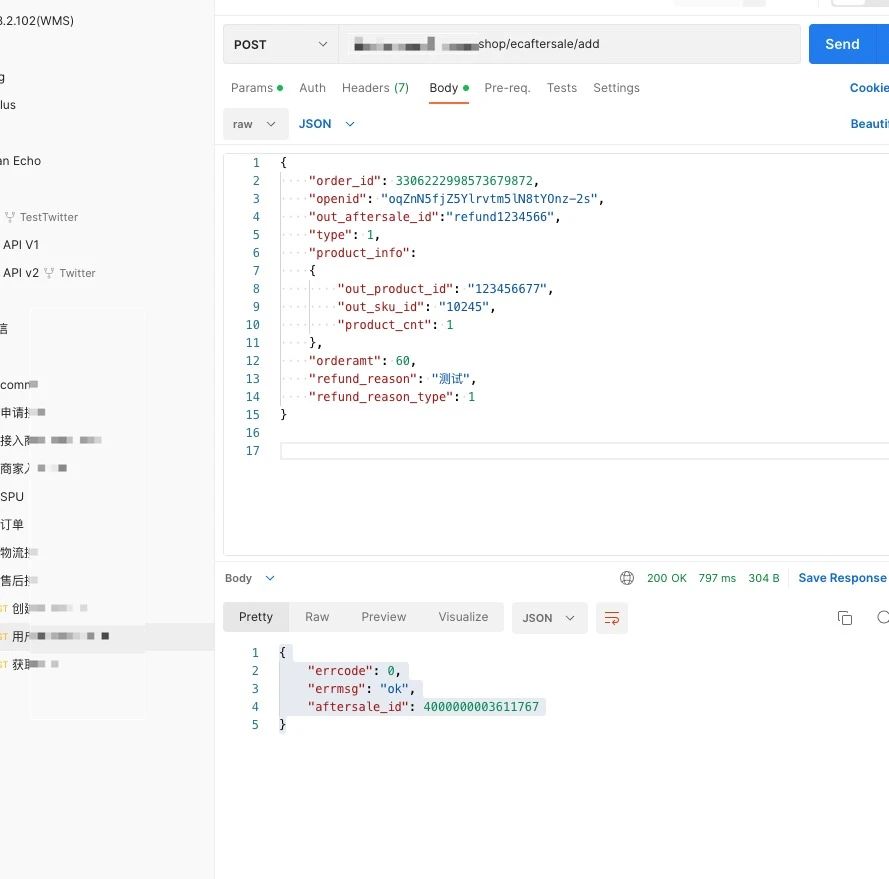
Task: Click the "openid" line in the request body
Action: pos(456,199)
